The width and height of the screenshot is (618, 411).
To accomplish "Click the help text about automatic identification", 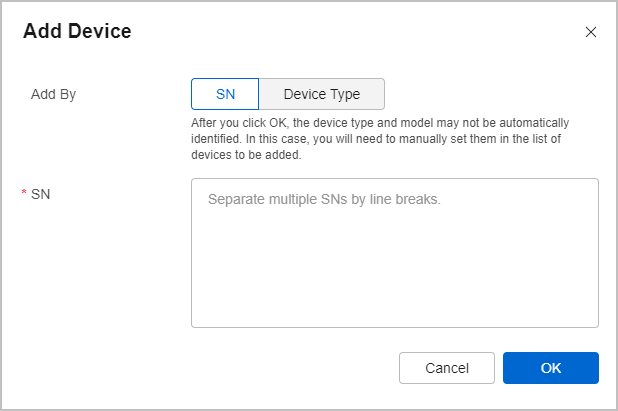I will (x=380, y=139).
